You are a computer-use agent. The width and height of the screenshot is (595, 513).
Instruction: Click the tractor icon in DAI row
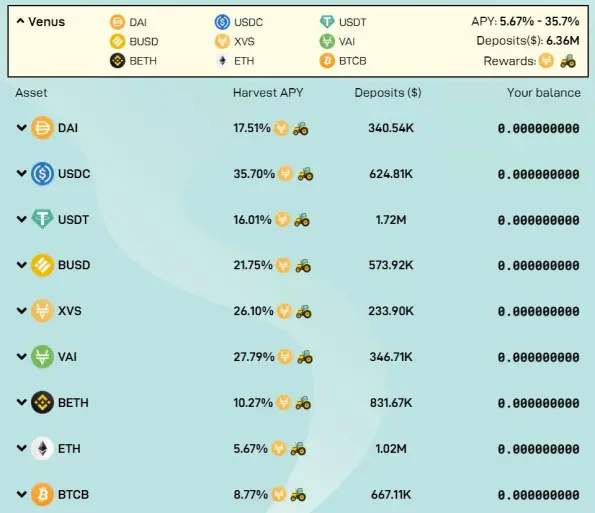(301, 128)
